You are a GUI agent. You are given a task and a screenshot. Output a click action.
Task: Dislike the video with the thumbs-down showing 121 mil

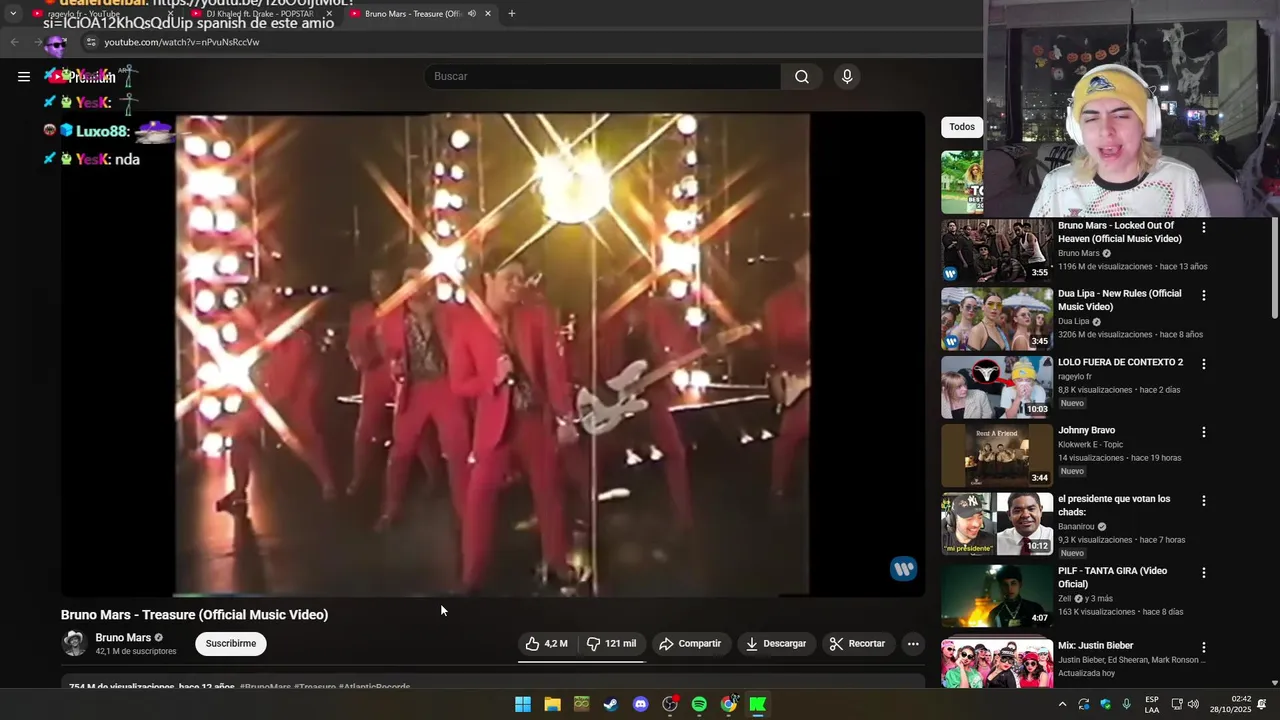pyautogui.click(x=611, y=644)
